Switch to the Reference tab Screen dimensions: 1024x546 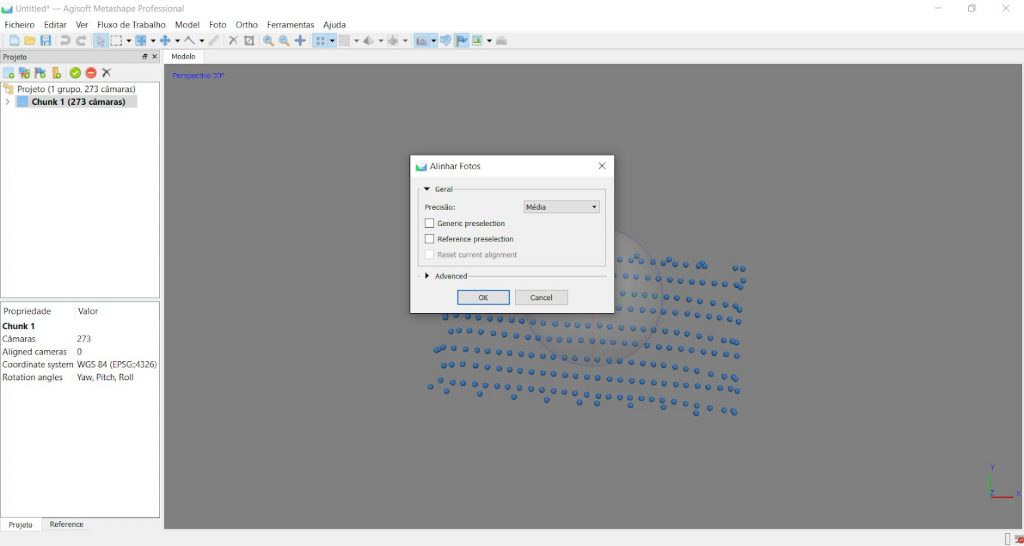[x=67, y=524]
